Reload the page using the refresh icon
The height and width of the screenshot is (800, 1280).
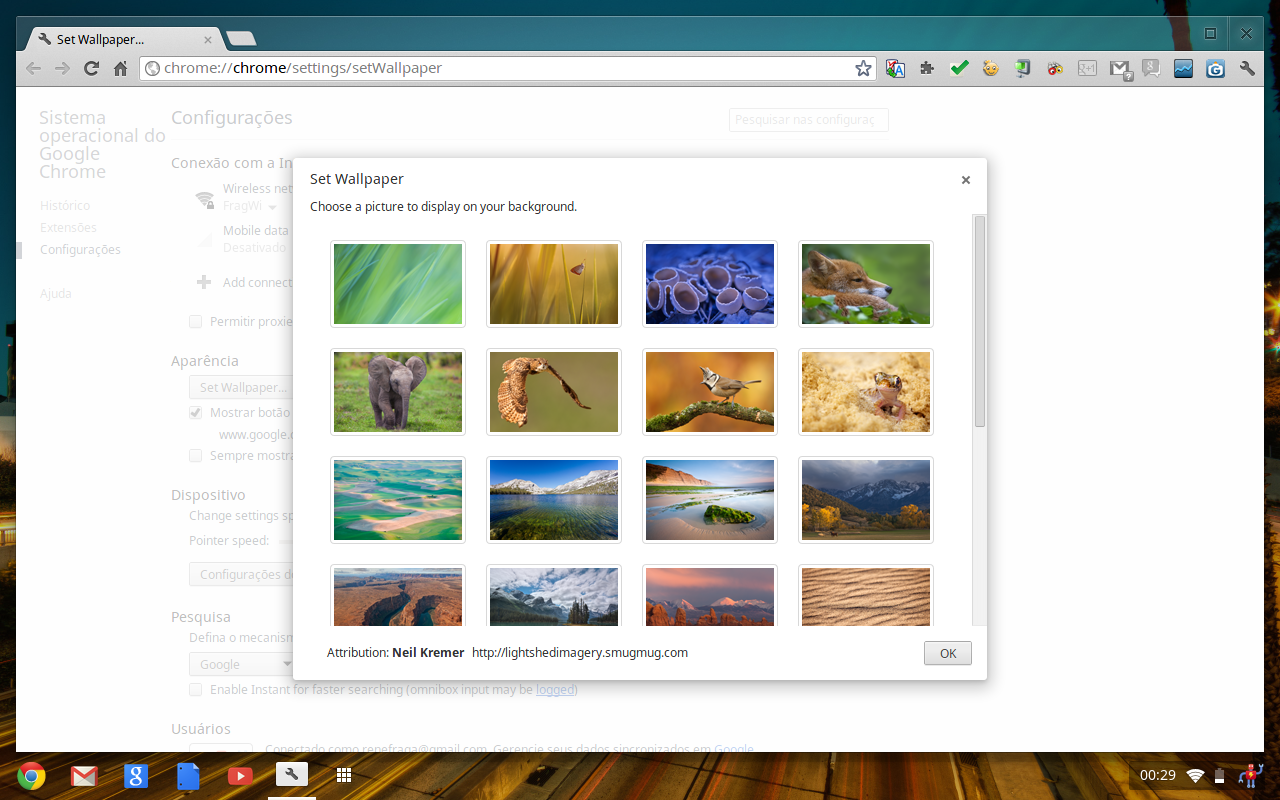pos(91,69)
